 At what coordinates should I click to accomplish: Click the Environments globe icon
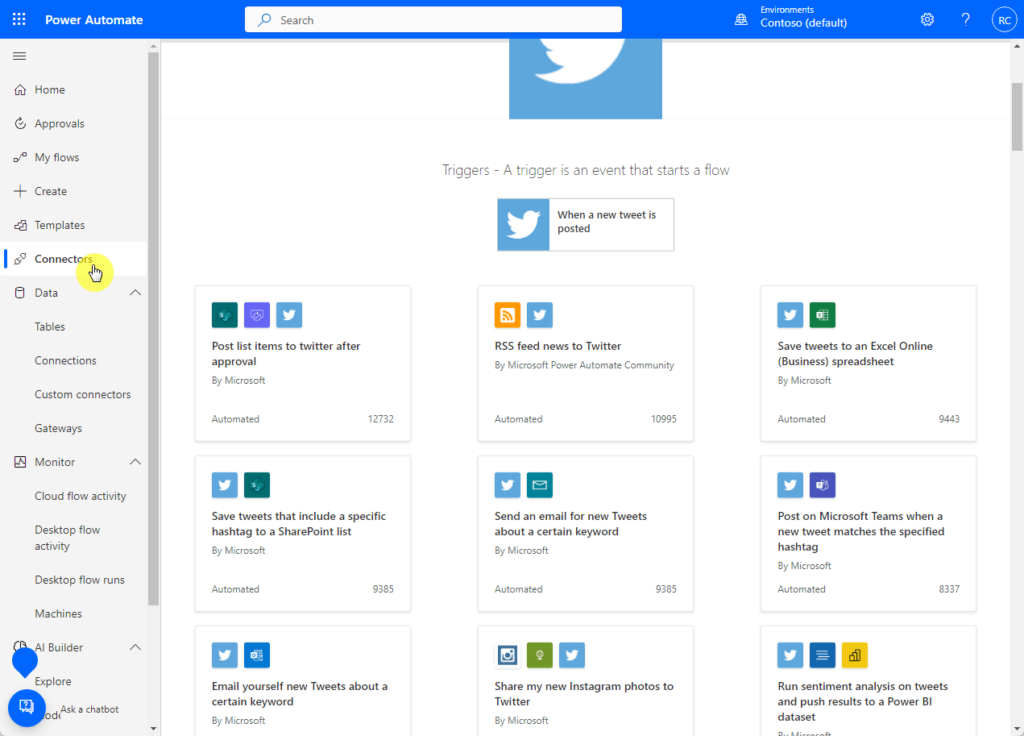click(741, 20)
